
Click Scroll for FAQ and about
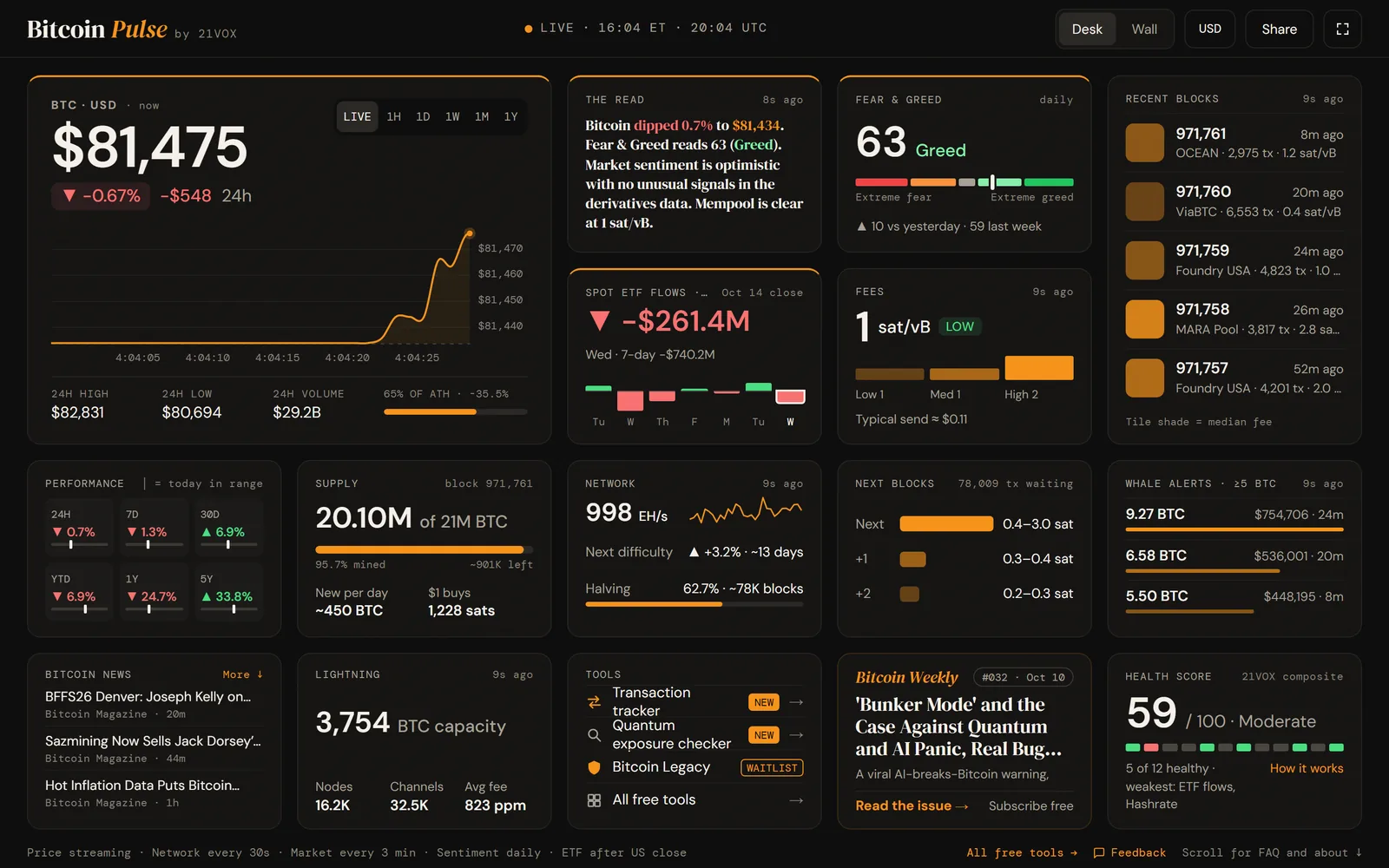(x=1272, y=853)
